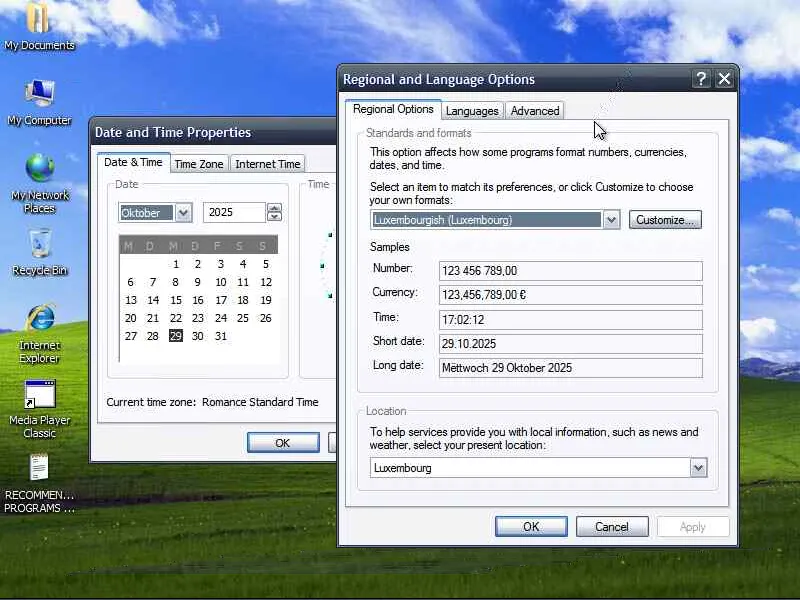
Task: Select day 22 in the calendar
Action: 176,318
